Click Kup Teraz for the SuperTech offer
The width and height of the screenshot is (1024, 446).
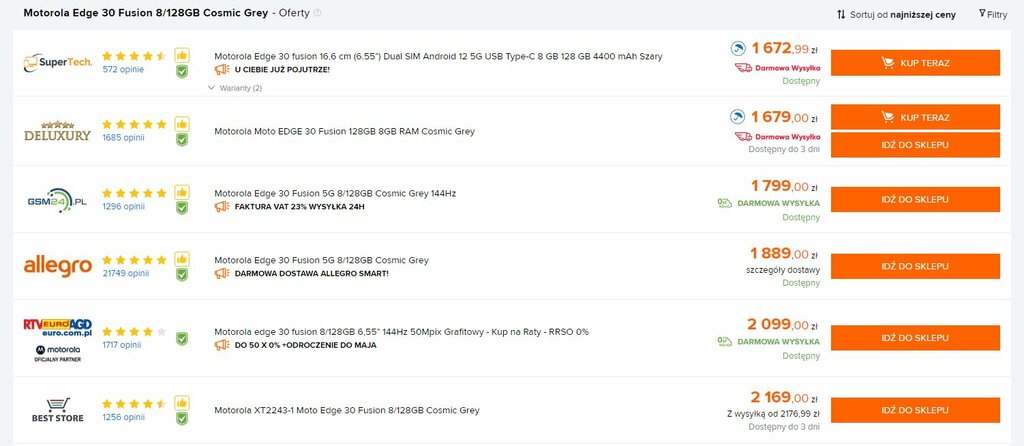(x=915, y=63)
